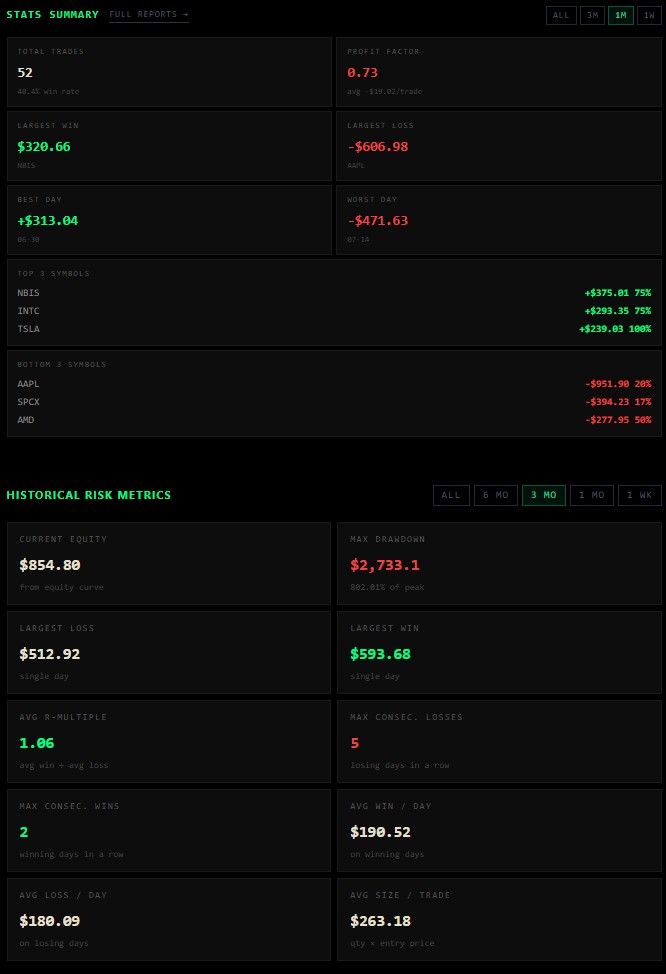Viewport: 666px width, 974px height.
Task: Click the Largest Loss amount -$606.98
Action: 378,147
